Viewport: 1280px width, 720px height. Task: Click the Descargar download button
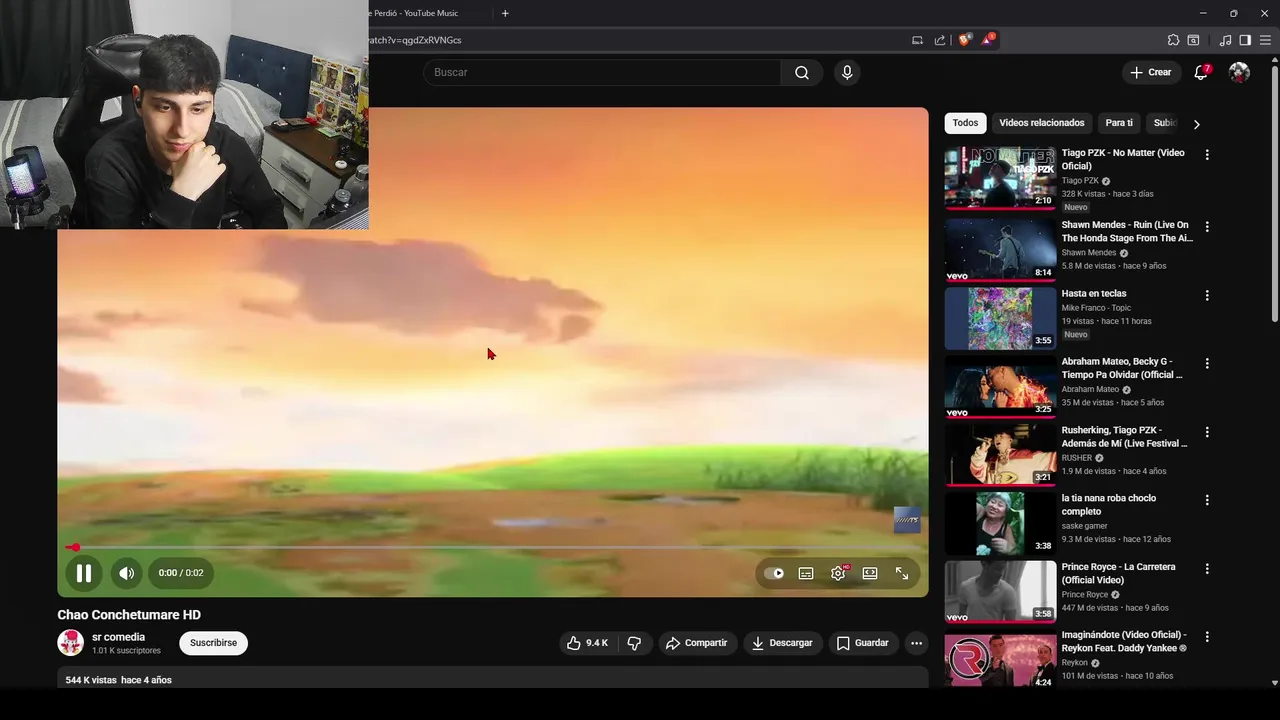point(782,643)
